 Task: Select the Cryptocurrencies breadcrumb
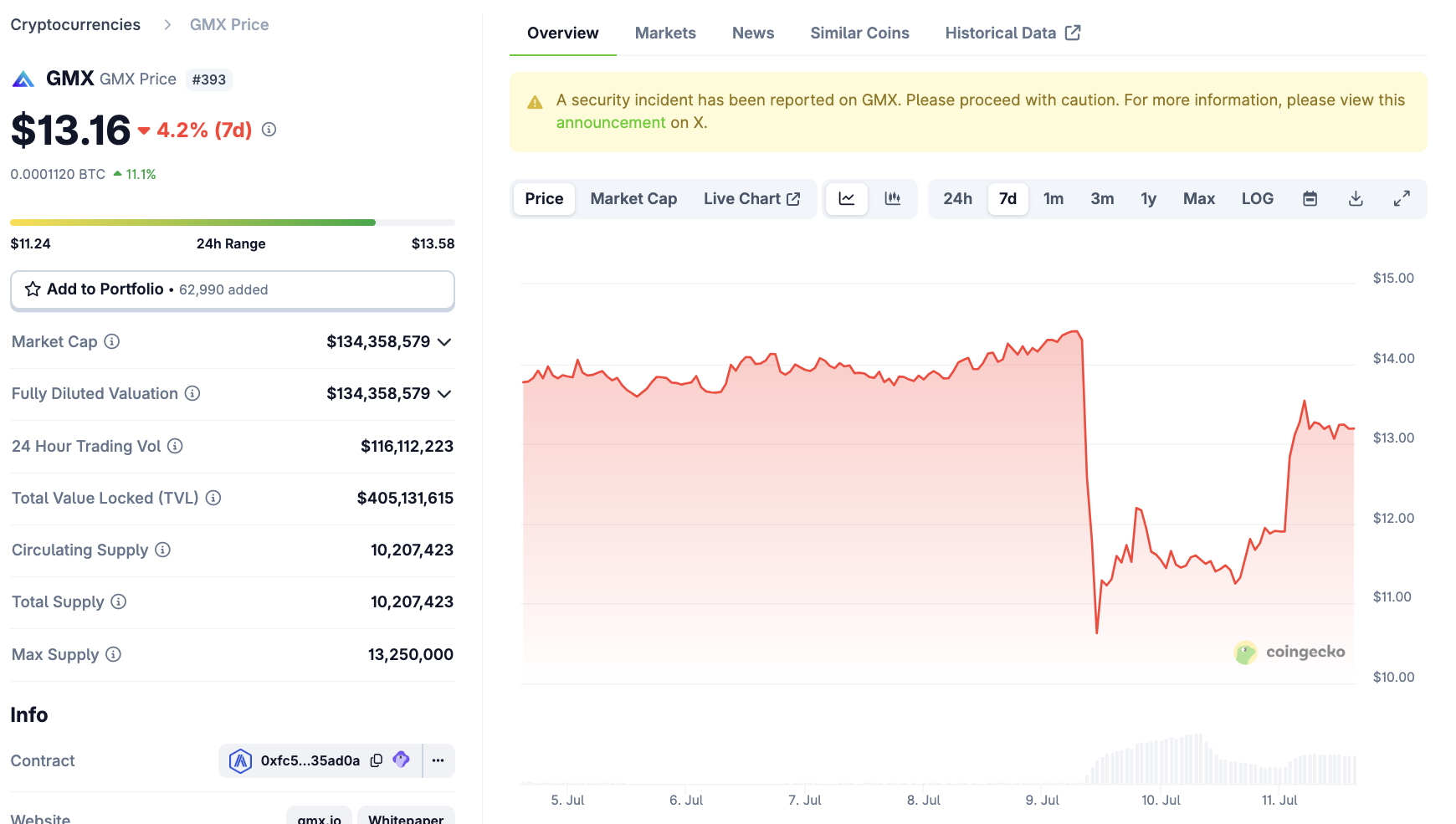pos(74,24)
